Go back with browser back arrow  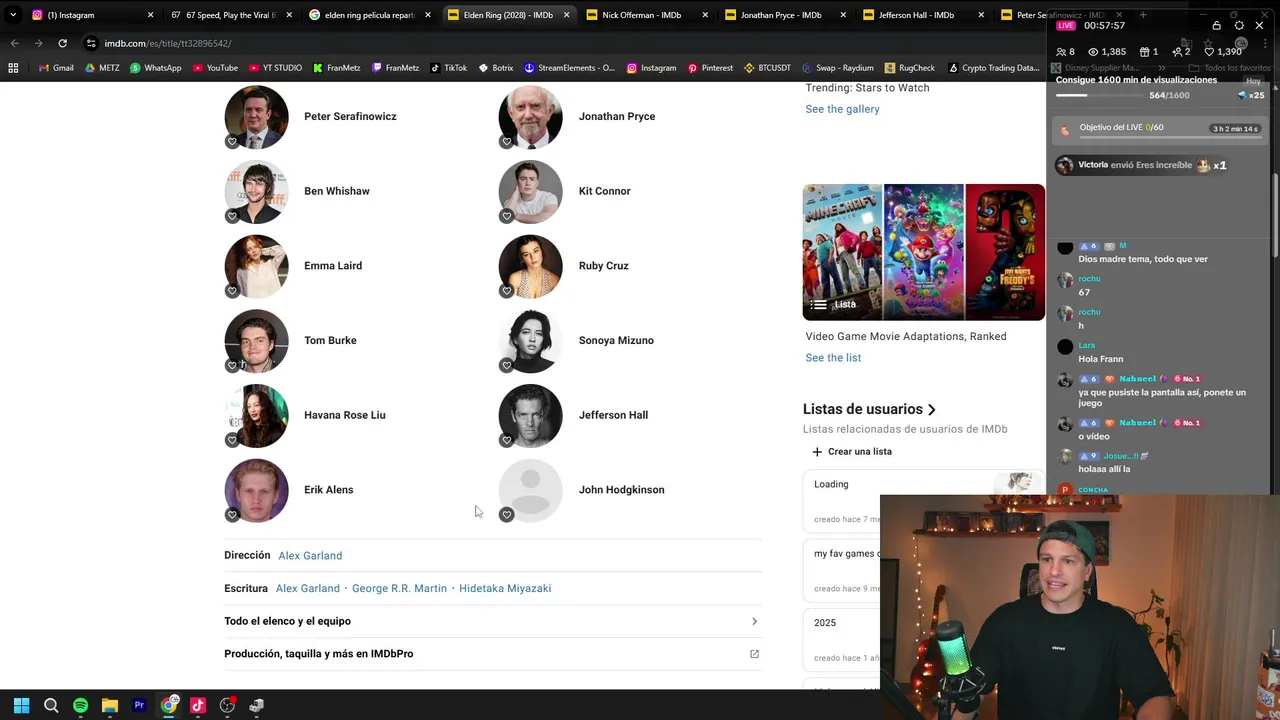14,43
